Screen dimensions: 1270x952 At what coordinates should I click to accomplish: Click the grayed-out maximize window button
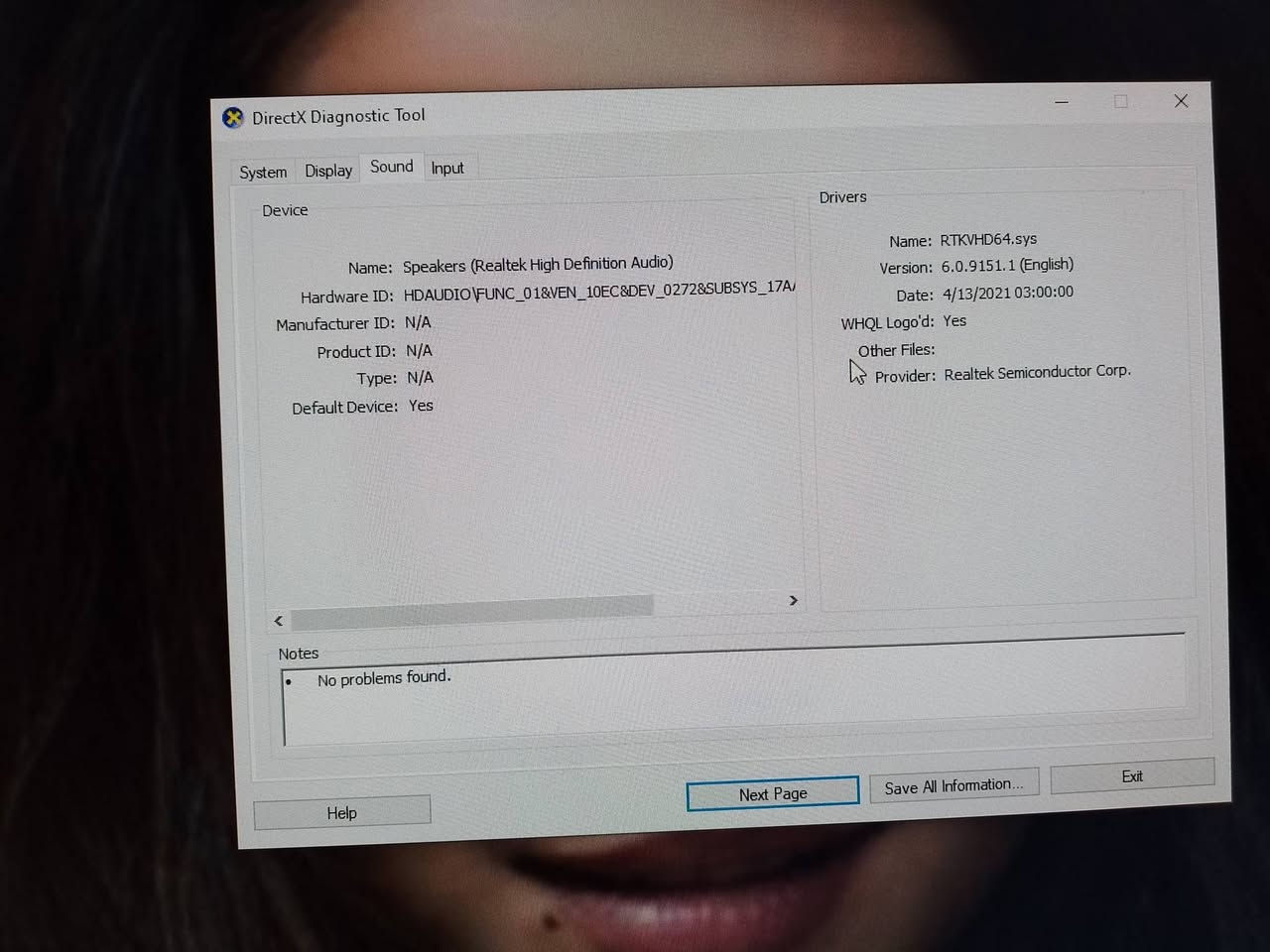[1121, 101]
